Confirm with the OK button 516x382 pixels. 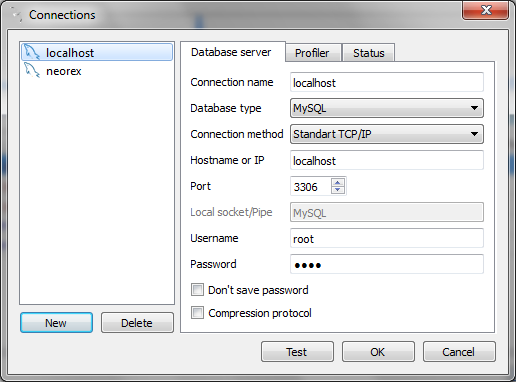[378, 352]
